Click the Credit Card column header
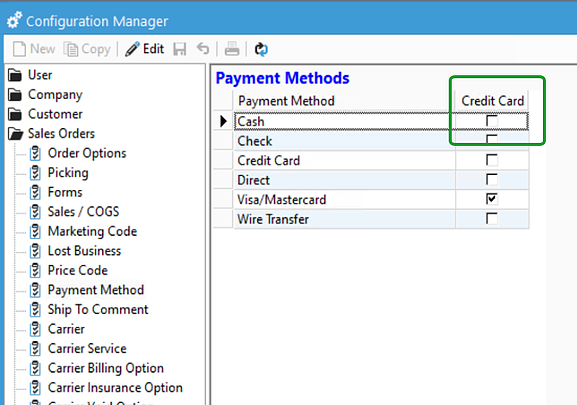The height and width of the screenshot is (405, 577). coord(492,101)
